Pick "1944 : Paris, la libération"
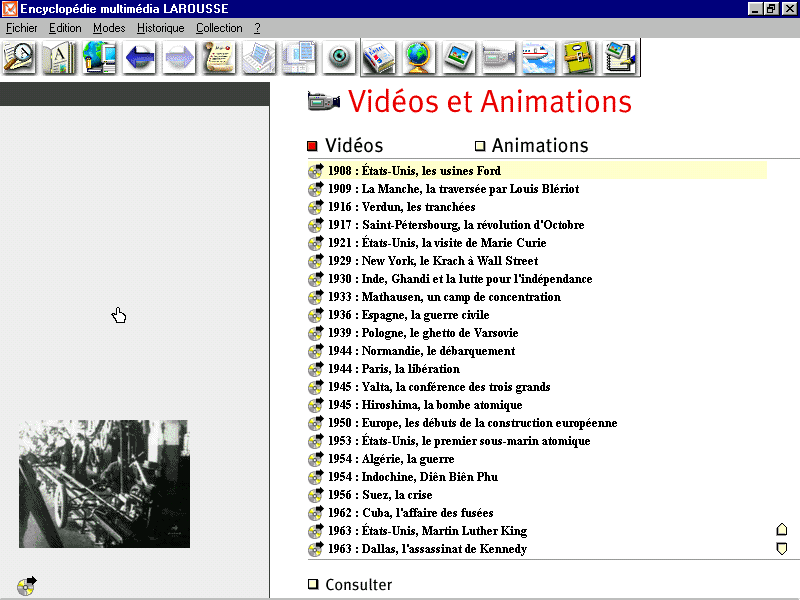This screenshot has width=800, height=600. tap(384, 369)
